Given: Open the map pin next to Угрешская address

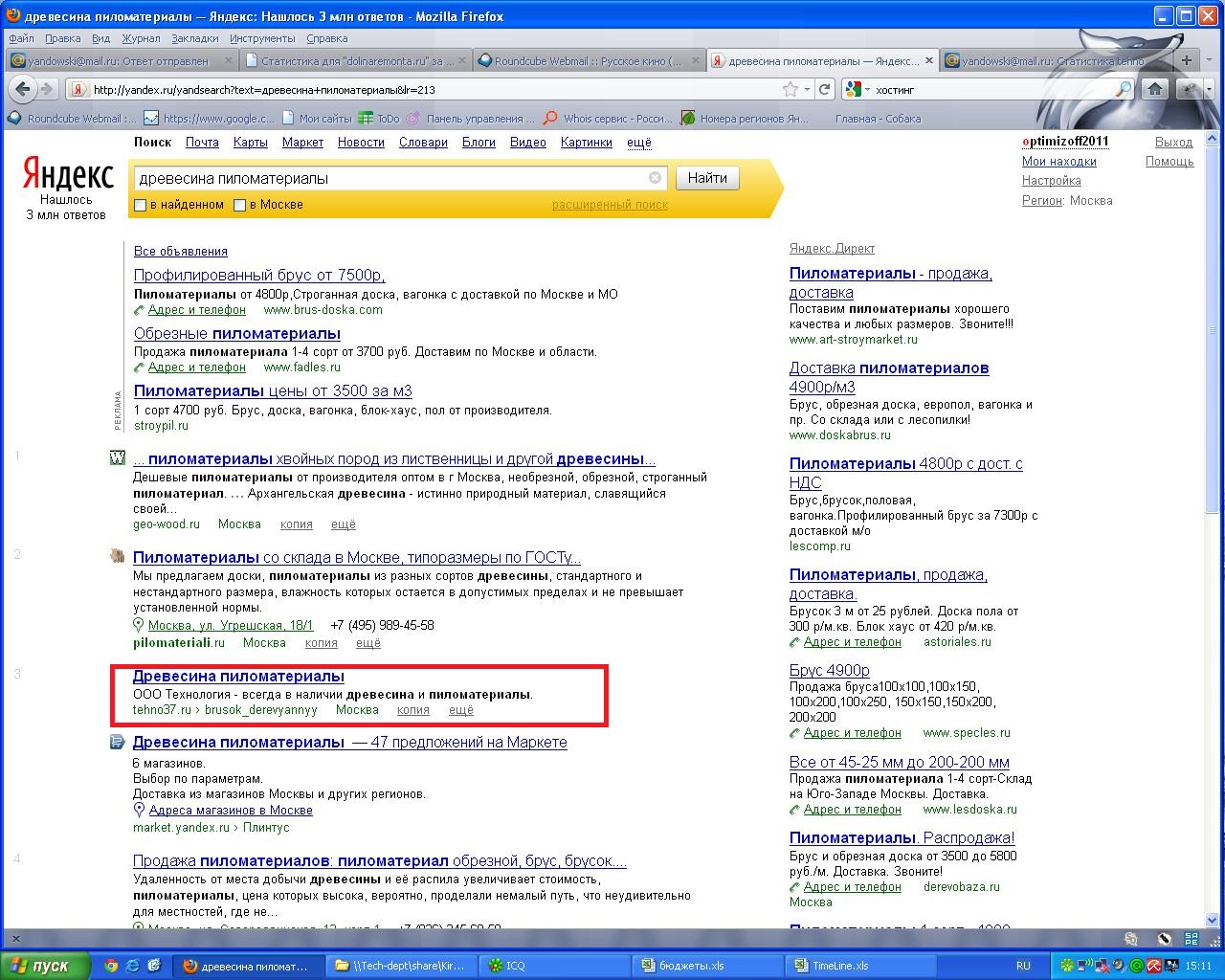Looking at the screenshot, I should click(139, 625).
